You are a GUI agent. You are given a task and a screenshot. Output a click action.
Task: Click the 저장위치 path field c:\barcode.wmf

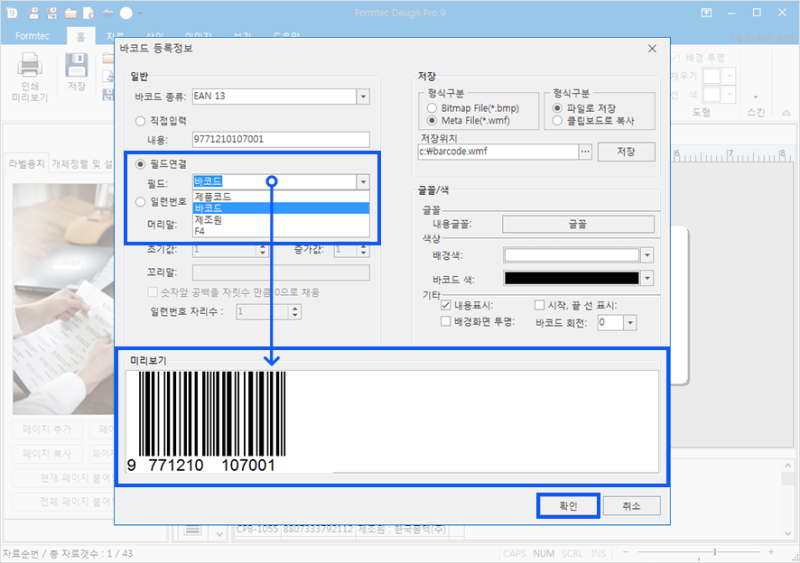click(498, 152)
